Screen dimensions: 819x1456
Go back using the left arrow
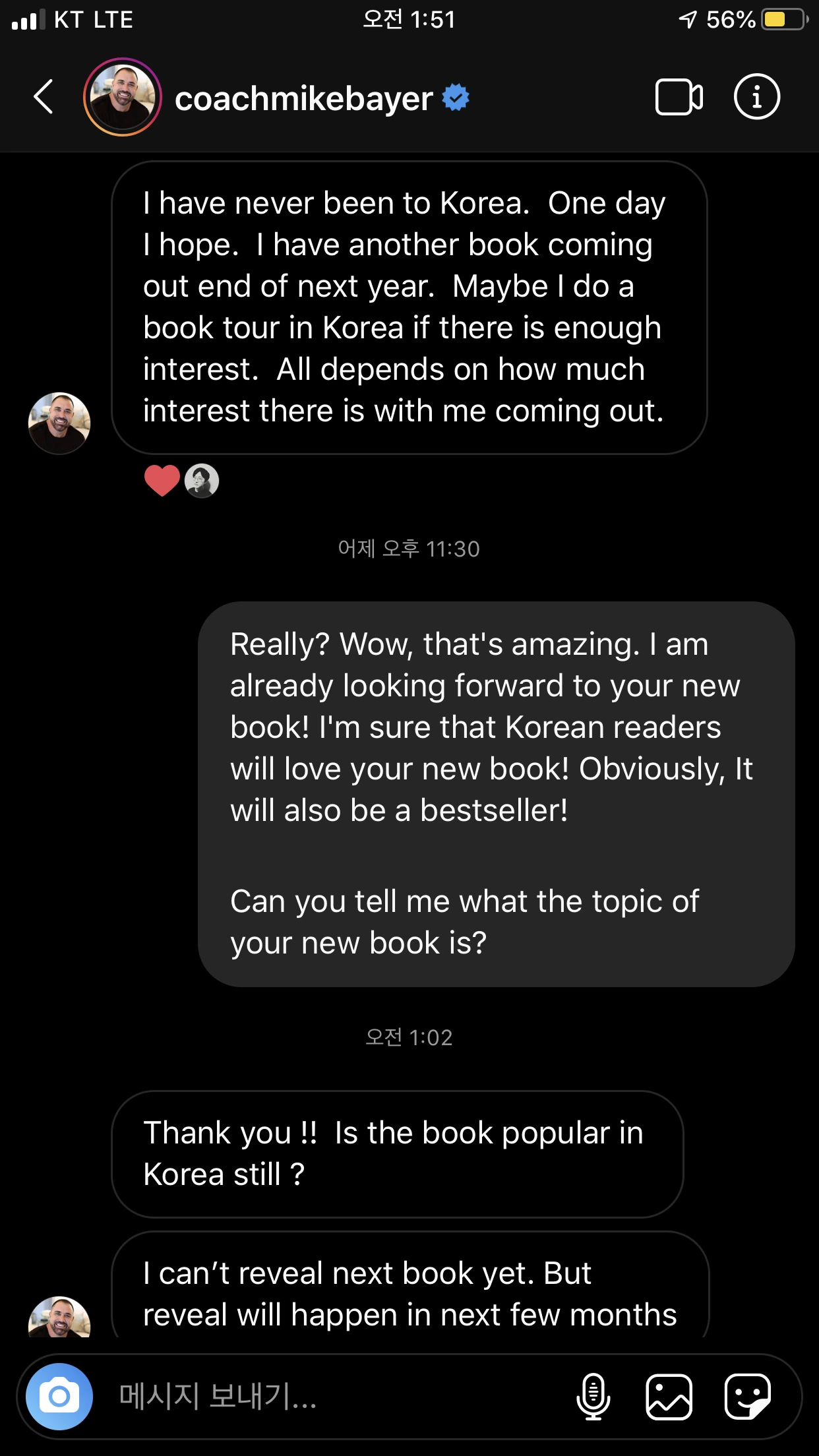pyautogui.click(x=44, y=97)
